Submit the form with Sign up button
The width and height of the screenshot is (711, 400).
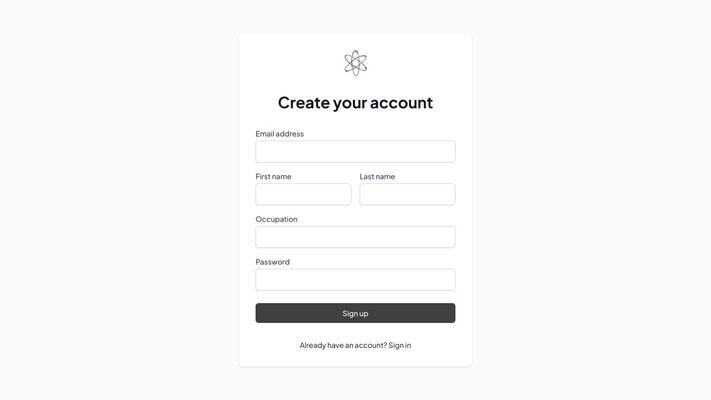click(355, 313)
